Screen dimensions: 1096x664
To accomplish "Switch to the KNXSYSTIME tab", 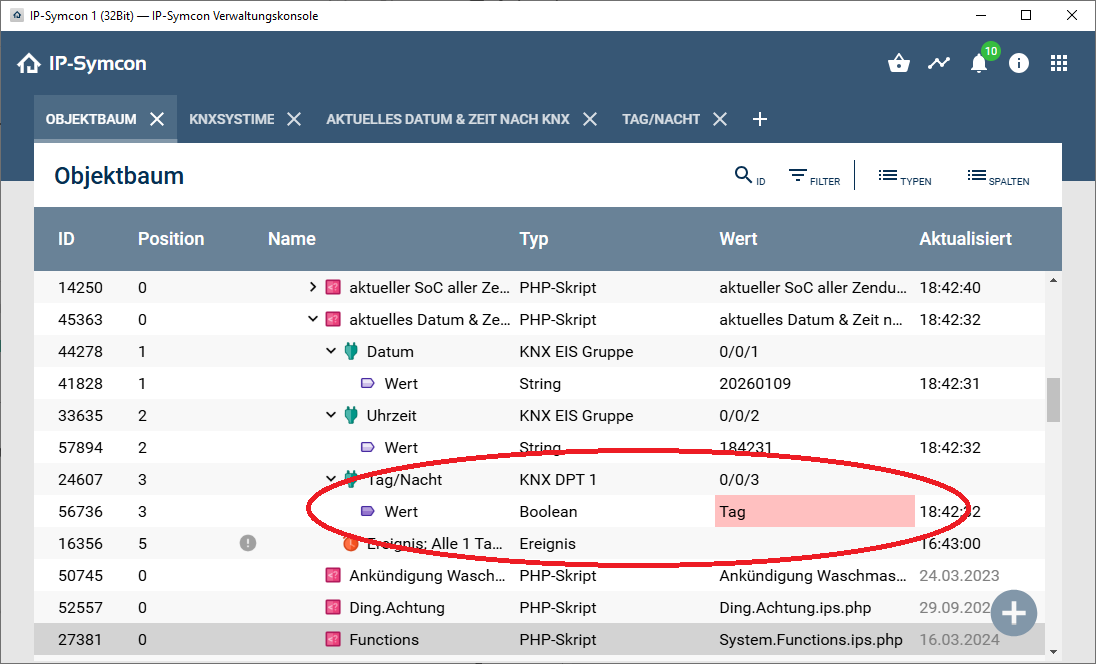I will pyautogui.click(x=231, y=119).
